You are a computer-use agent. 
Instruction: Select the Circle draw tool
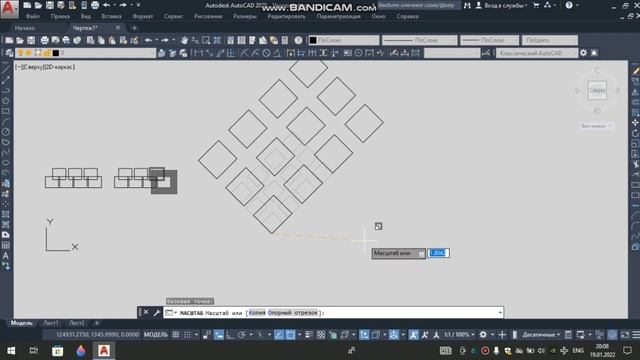point(6,131)
